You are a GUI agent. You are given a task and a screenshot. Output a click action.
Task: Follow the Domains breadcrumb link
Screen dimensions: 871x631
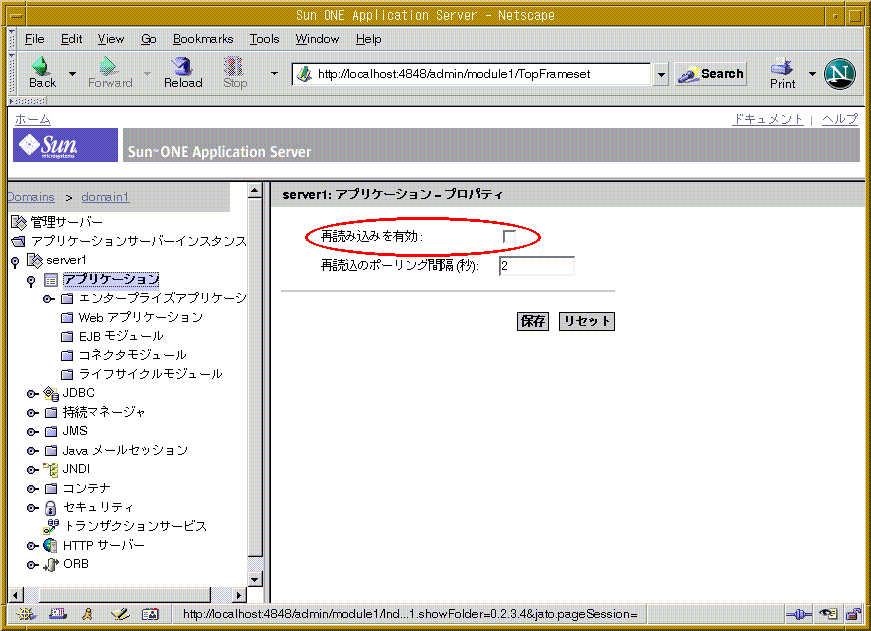point(31,197)
